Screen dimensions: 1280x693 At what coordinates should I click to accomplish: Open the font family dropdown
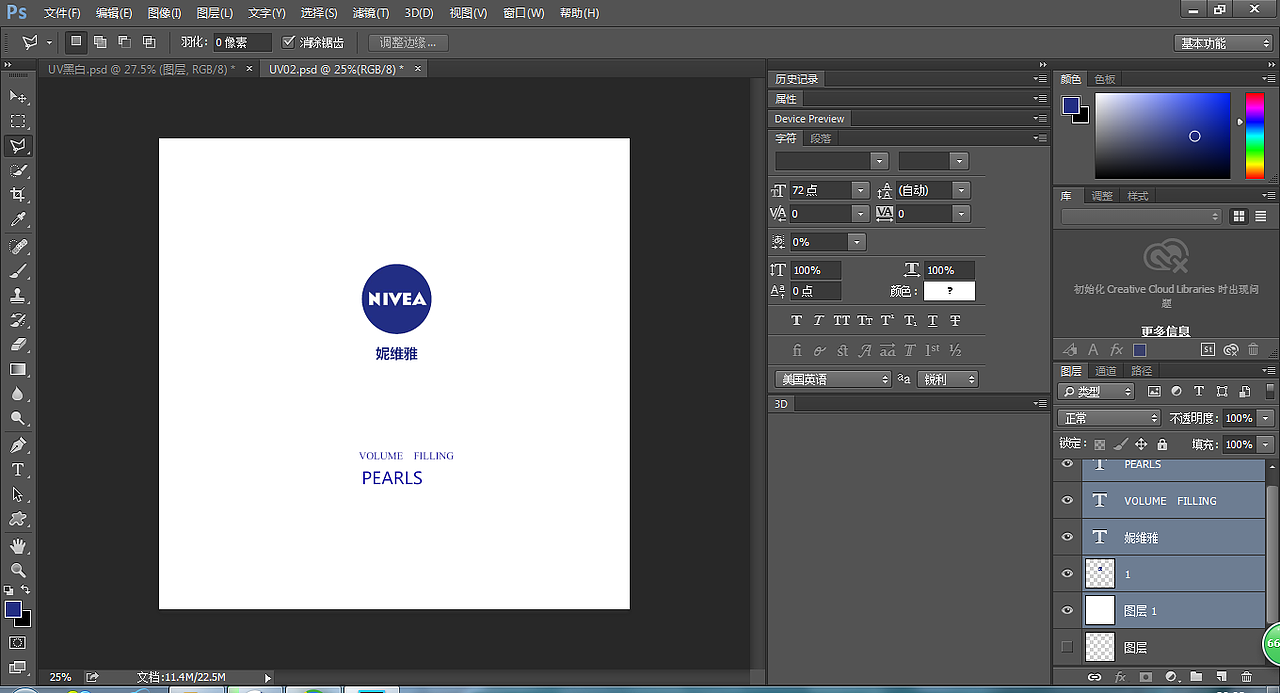click(x=879, y=160)
